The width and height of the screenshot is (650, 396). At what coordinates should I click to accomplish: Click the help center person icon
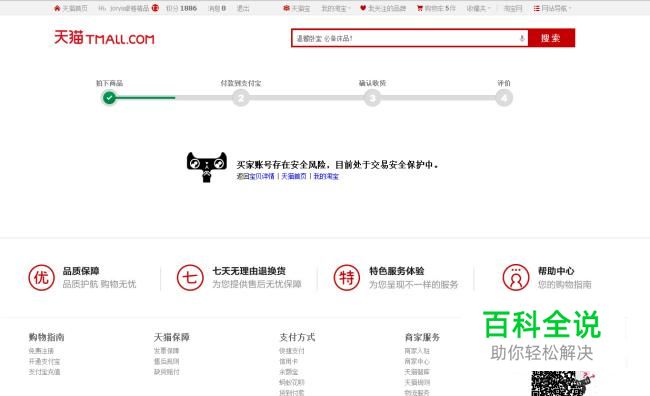[516, 277]
